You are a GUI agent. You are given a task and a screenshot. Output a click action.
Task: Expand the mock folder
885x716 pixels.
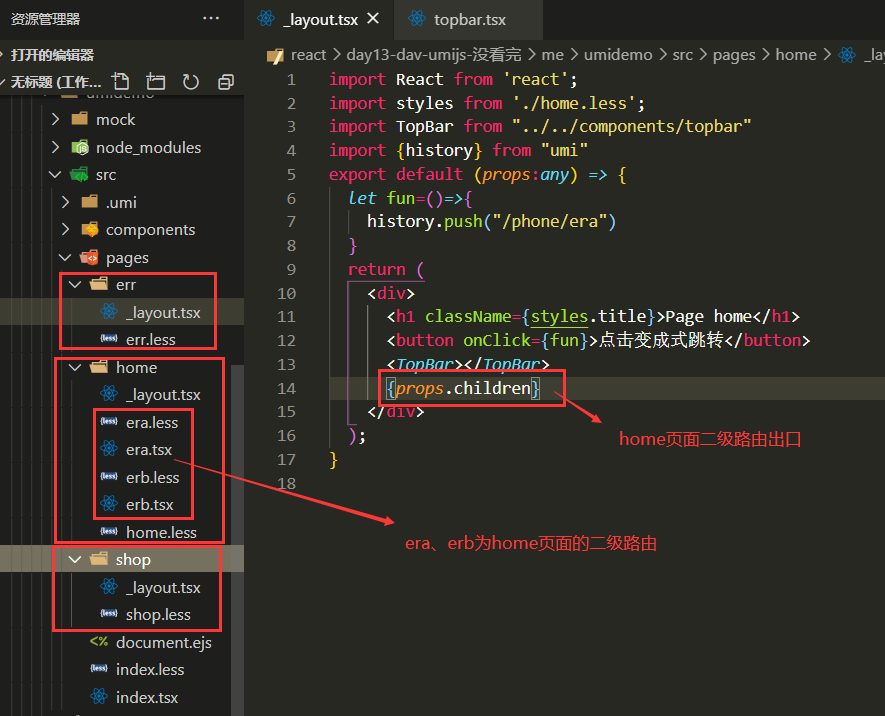coord(55,119)
